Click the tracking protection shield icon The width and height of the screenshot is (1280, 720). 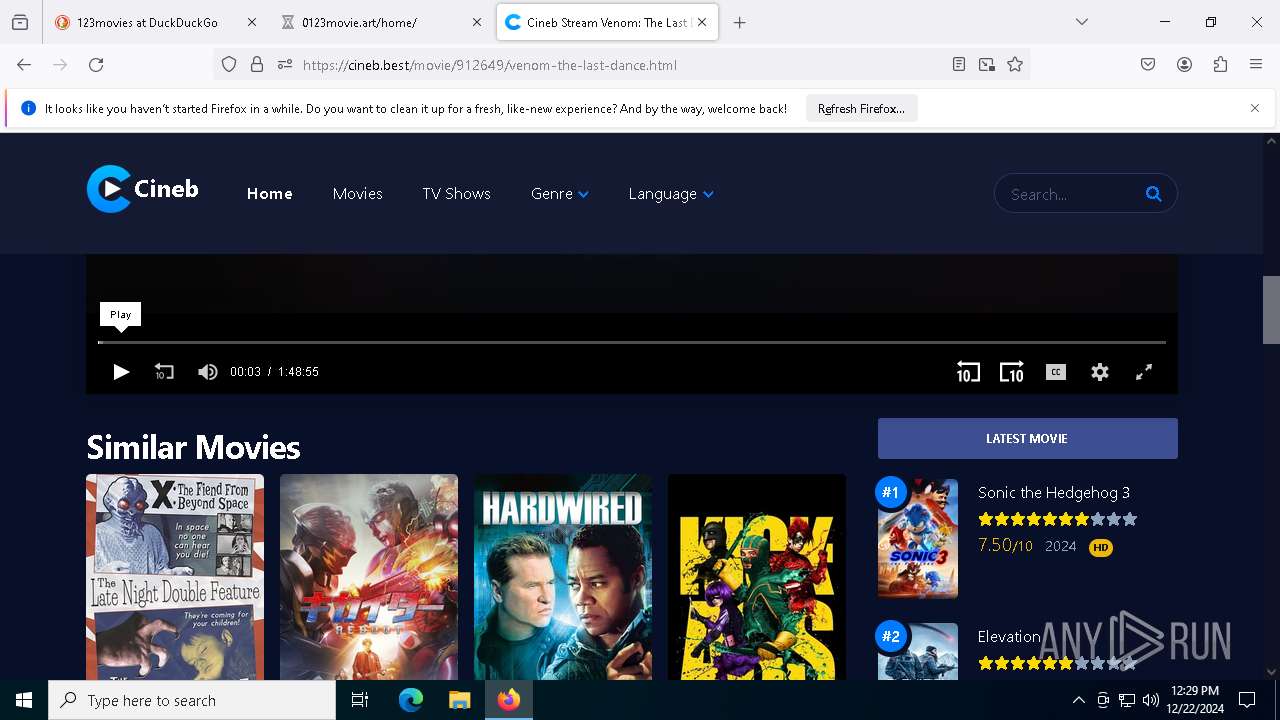229,64
